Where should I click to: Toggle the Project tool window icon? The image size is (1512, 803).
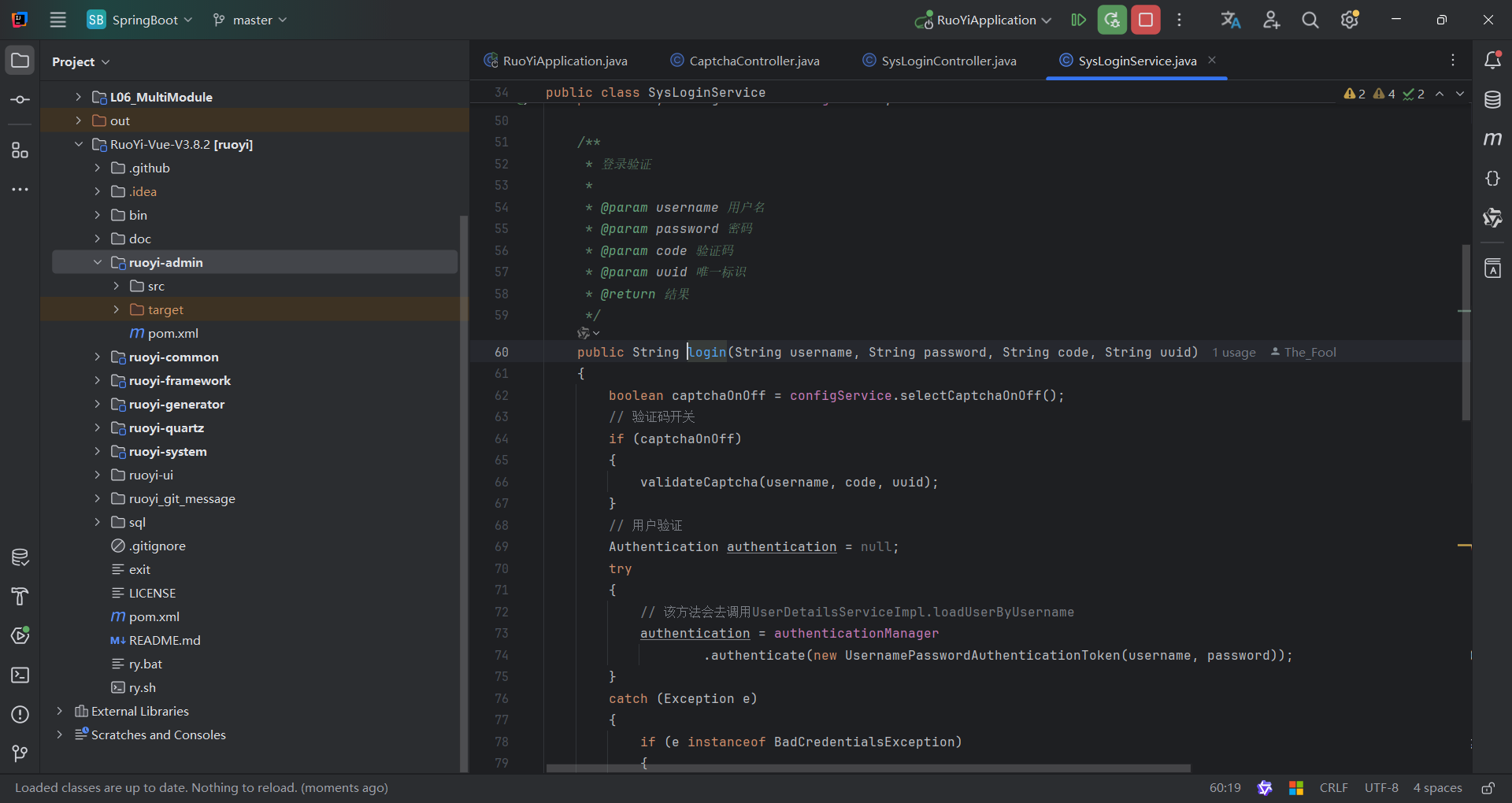coord(20,61)
